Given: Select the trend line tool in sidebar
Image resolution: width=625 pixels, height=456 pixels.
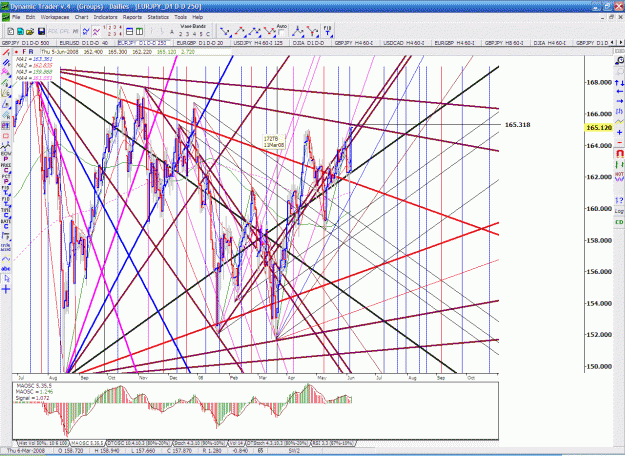Looking at the screenshot, I should point(6,53).
